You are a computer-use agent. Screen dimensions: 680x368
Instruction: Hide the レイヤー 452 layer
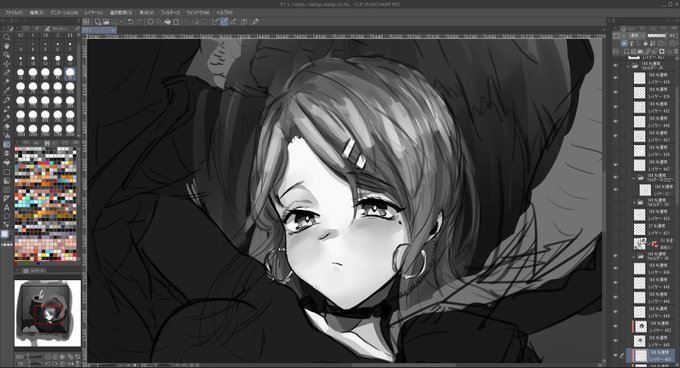615,326
